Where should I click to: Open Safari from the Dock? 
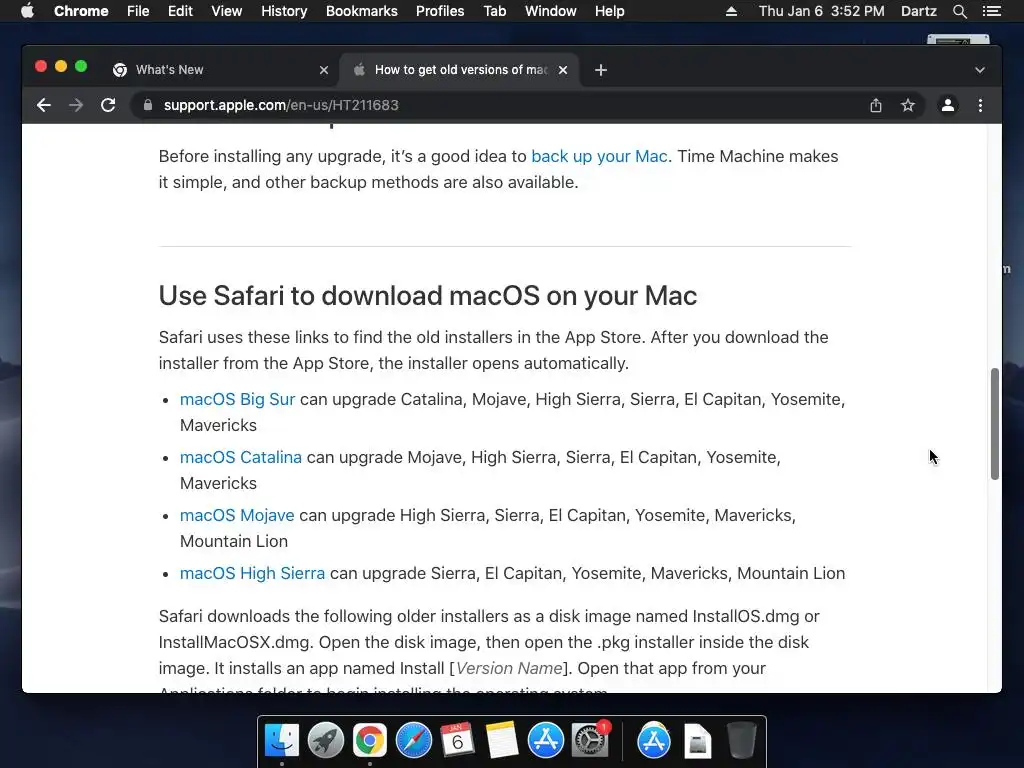413,741
